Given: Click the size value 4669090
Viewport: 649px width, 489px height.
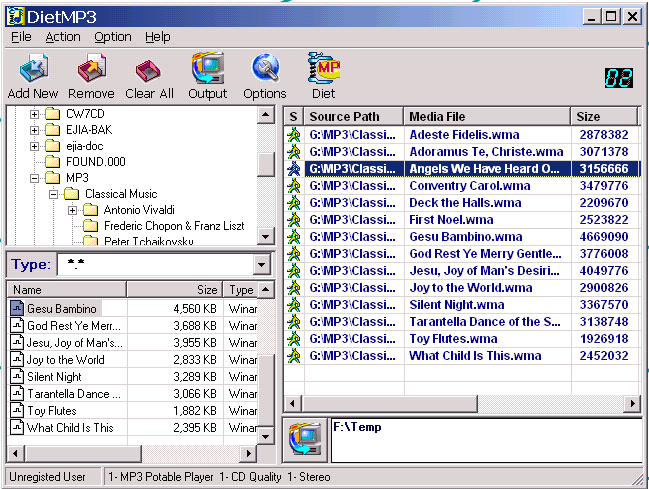Looking at the screenshot, I should point(604,237).
